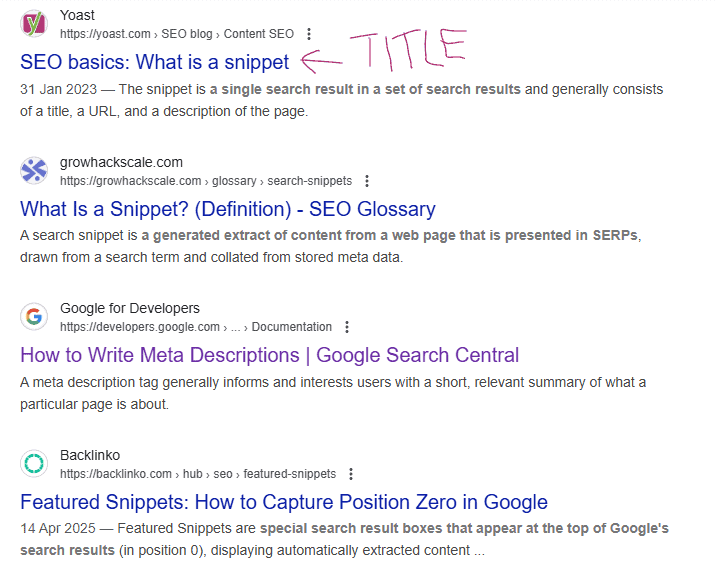The height and width of the screenshot is (576, 718).
Task: Open three-dot menu beside growhackscale URL
Action: pyautogui.click(x=367, y=181)
